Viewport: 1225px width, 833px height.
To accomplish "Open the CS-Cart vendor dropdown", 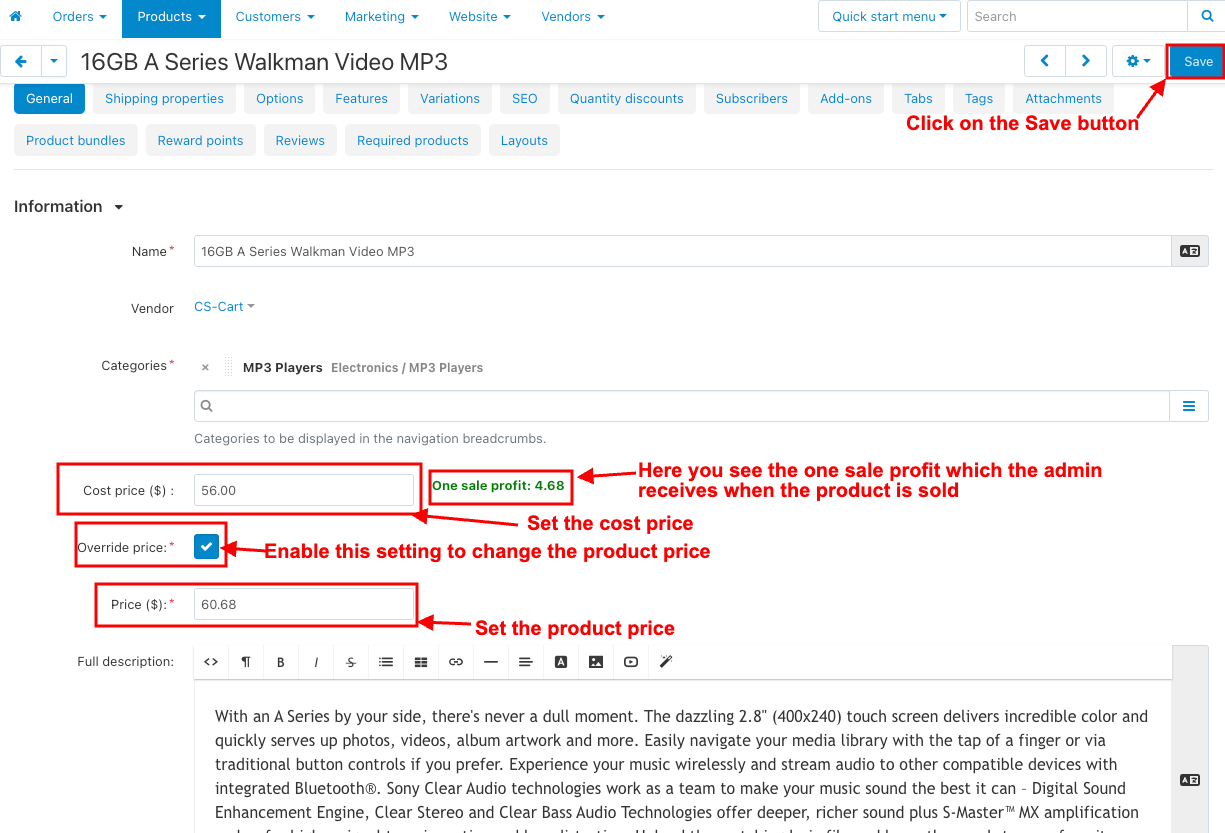I will pos(224,307).
